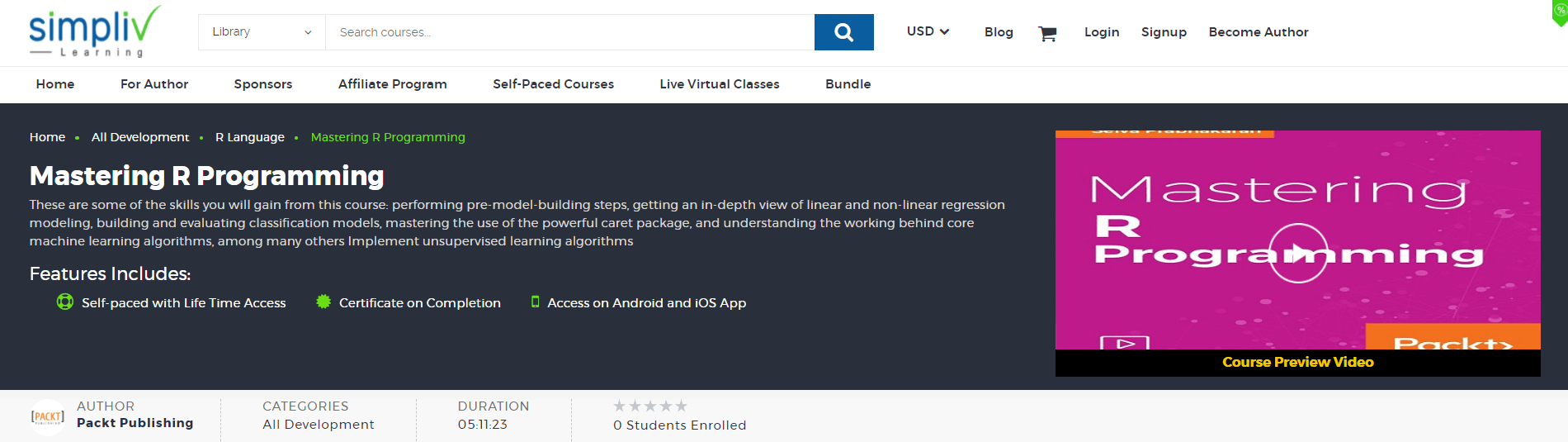Open Live Virtual Classes menu item

pos(720,84)
